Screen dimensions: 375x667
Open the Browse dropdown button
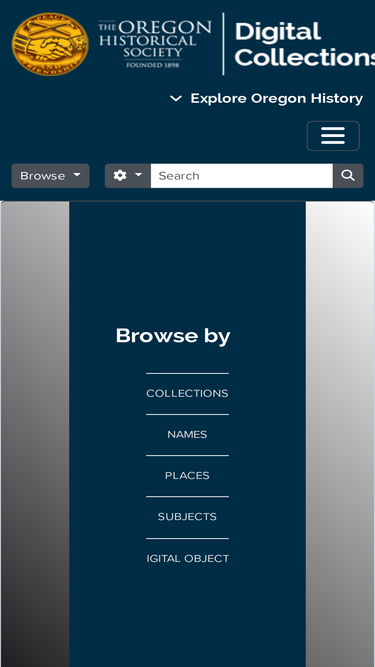(50, 176)
